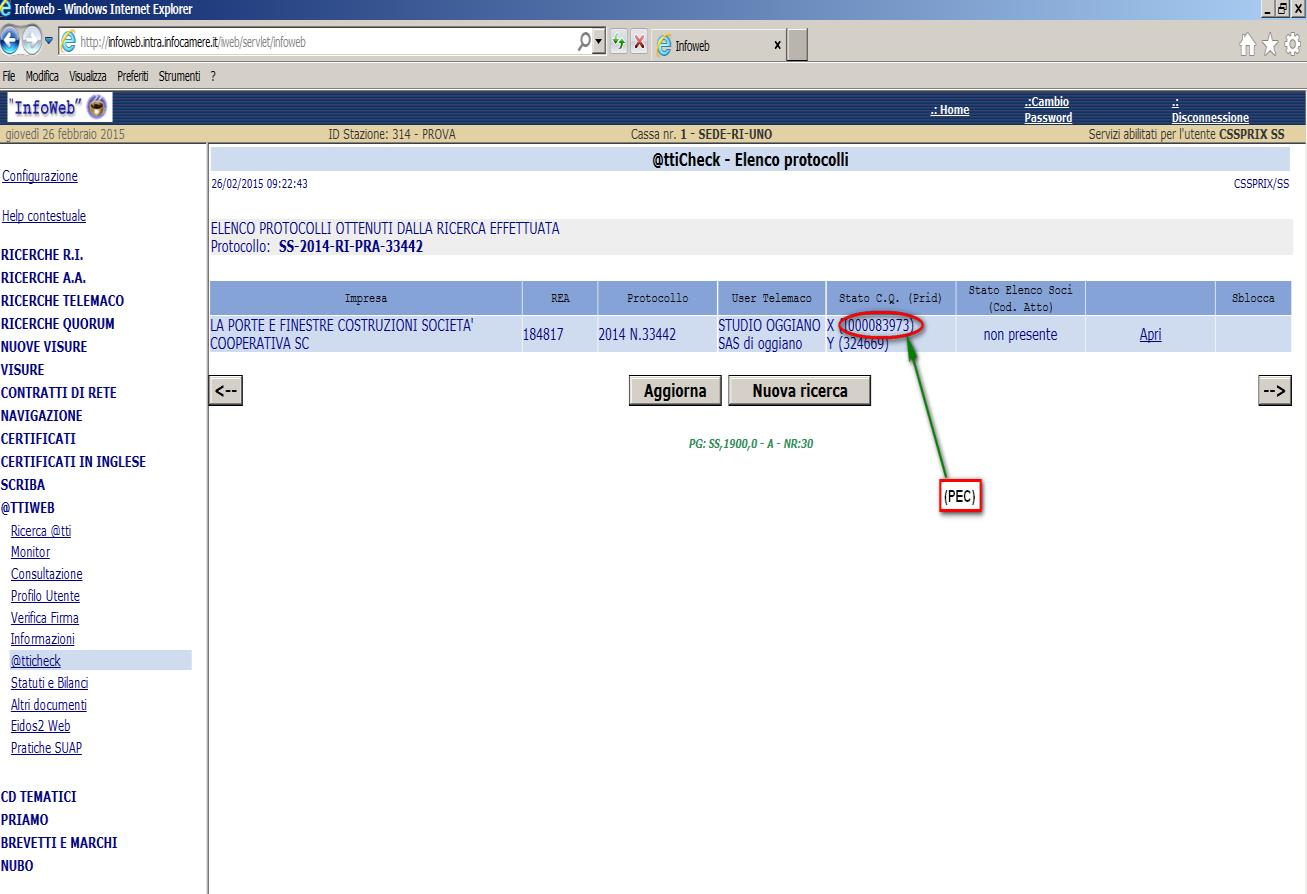The height and width of the screenshot is (894, 1307).
Task: Open Altri documenti link
Action: click(49, 706)
